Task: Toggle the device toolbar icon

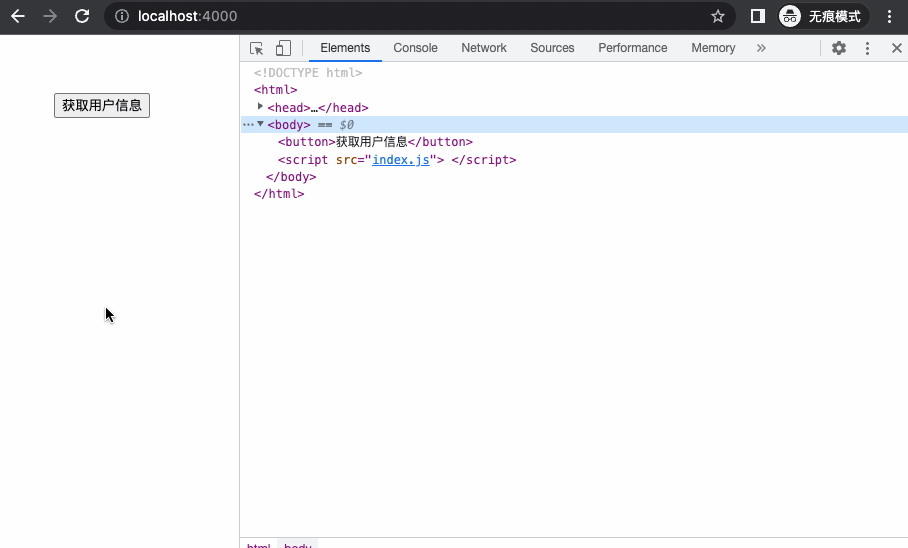Action: 283,48
